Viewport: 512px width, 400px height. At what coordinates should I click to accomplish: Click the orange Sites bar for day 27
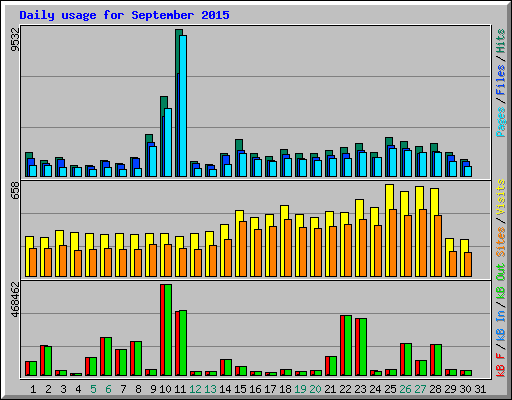(423, 243)
